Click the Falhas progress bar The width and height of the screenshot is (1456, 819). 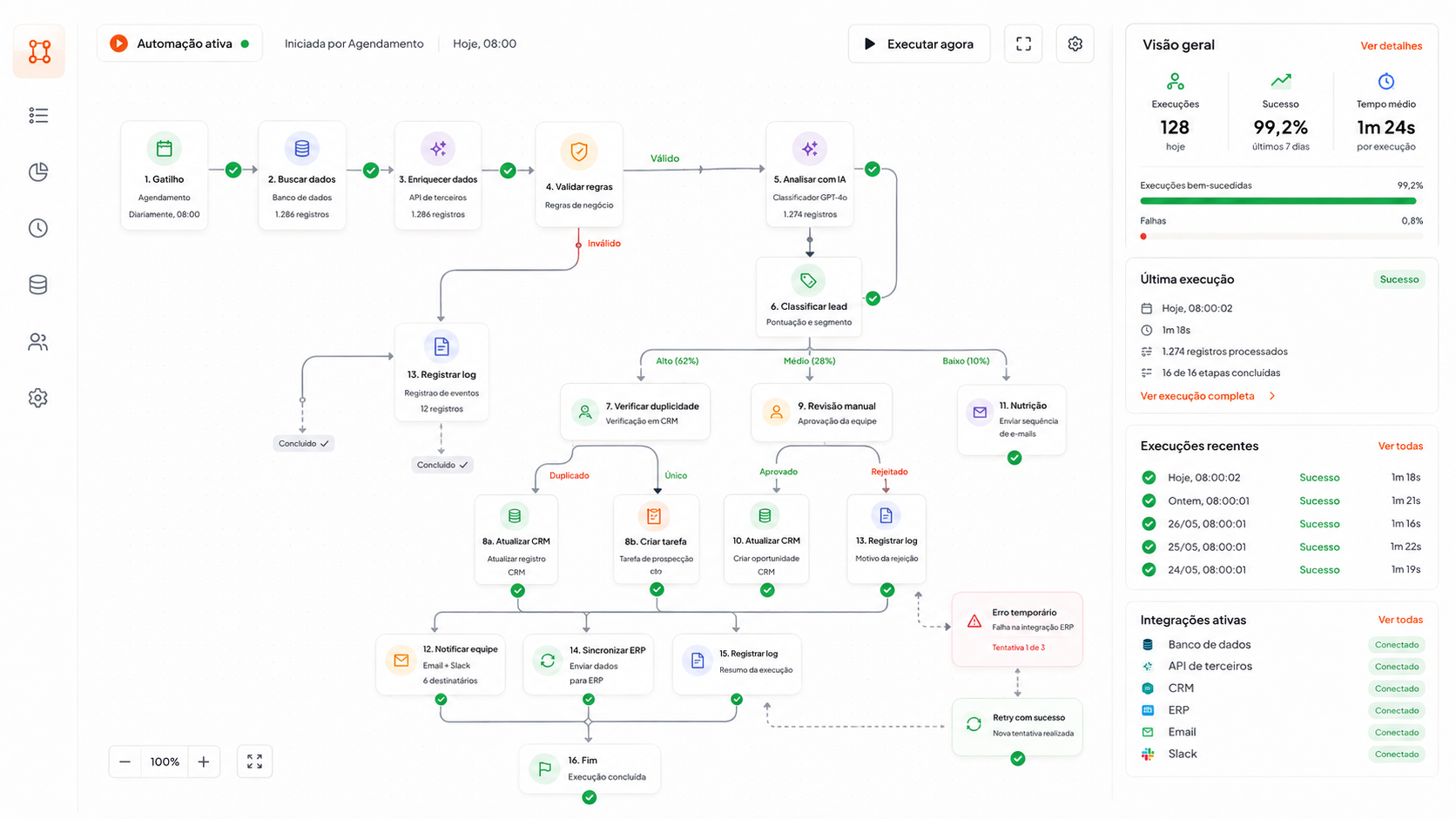click(x=1281, y=236)
